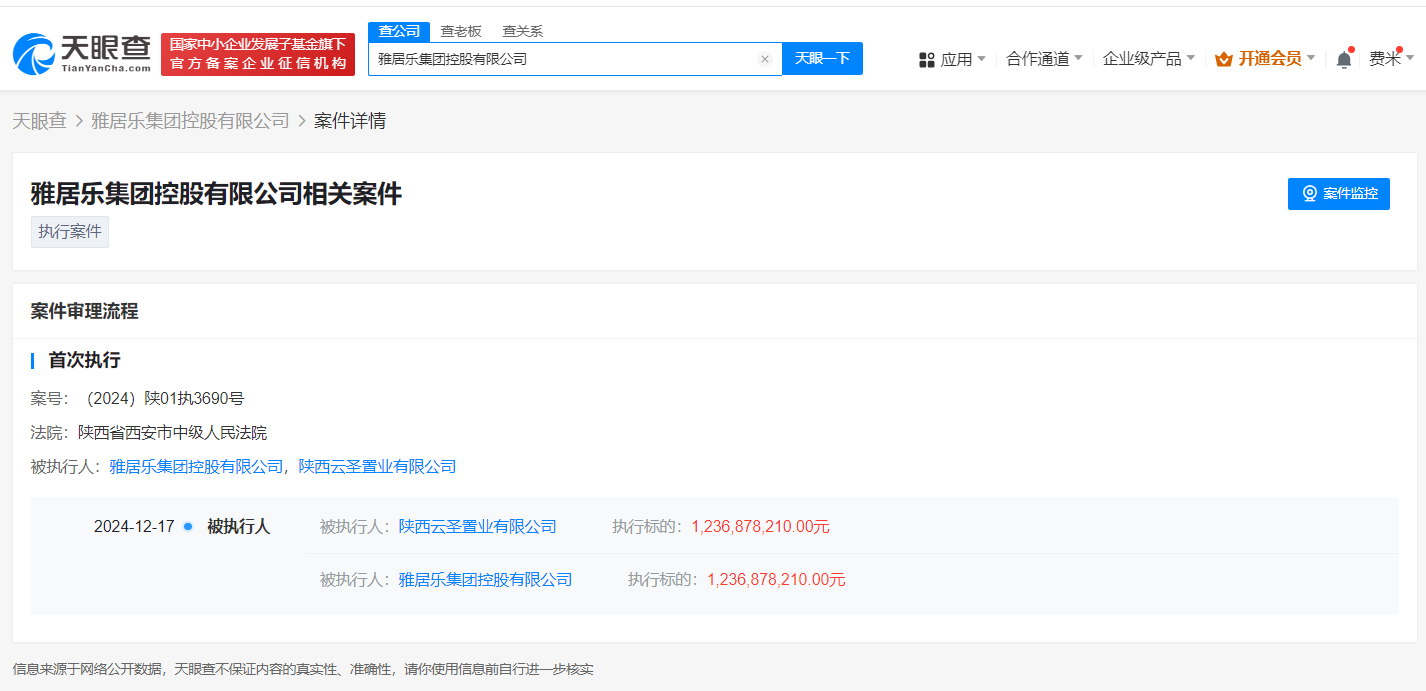The height and width of the screenshot is (691, 1426).
Task: Open 雅居乐集团控股有限公司 link in the 被执行人 summary line
Action: click(x=196, y=466)
